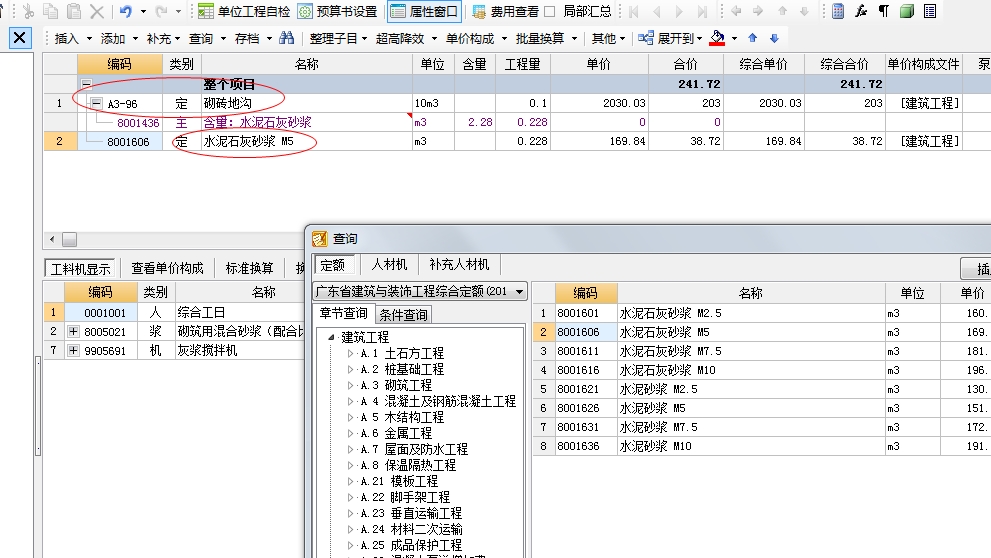Screen dimensions: 991x558
Task: Click the list document icon
Action: (x=930, y=11)
